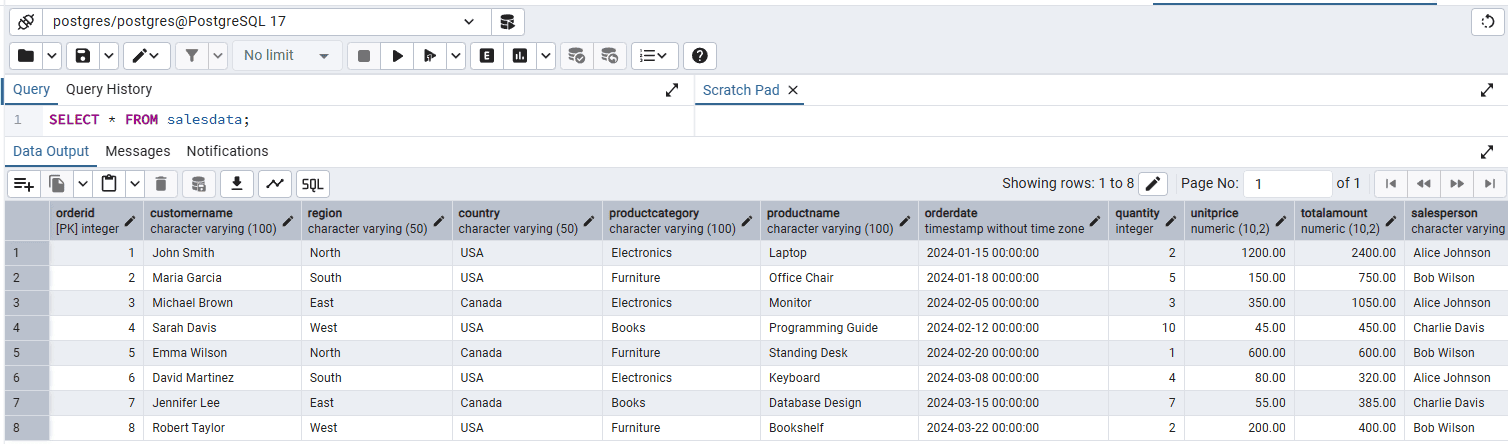The height and width of the screenshot is (444, 1508).
Task: Expand the Paste options dropdown arrow
Action: coord(134,184)
